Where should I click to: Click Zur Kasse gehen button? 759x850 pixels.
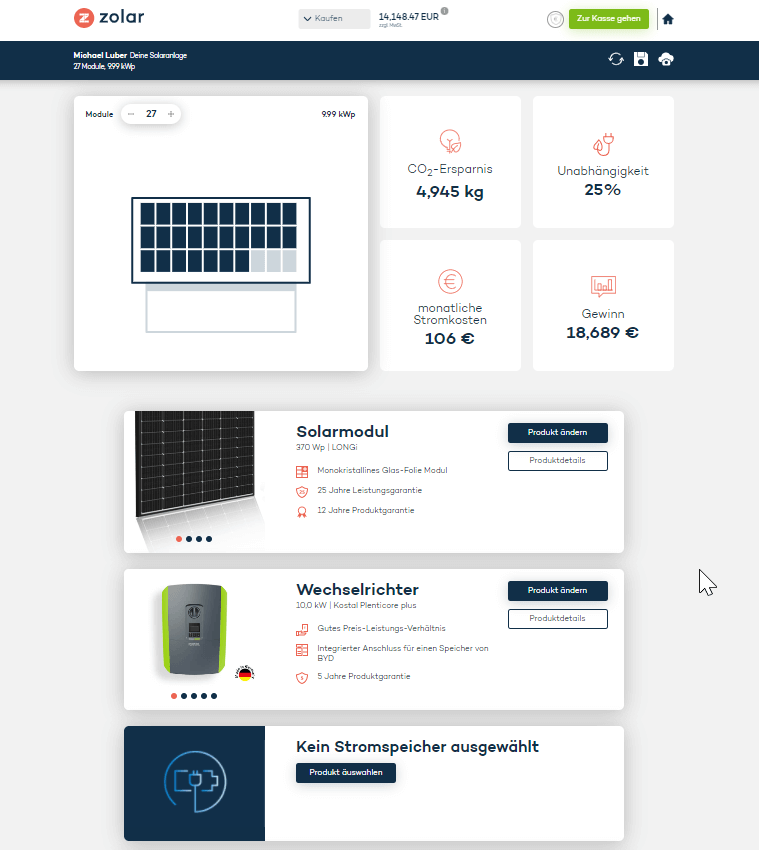click(608, 19)
